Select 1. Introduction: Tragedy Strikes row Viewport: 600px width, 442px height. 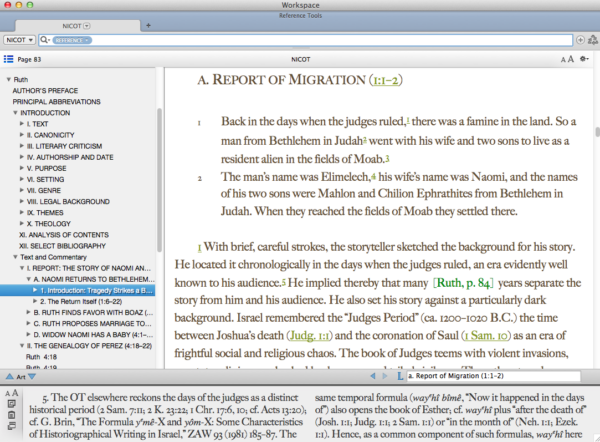pos(77,290)
